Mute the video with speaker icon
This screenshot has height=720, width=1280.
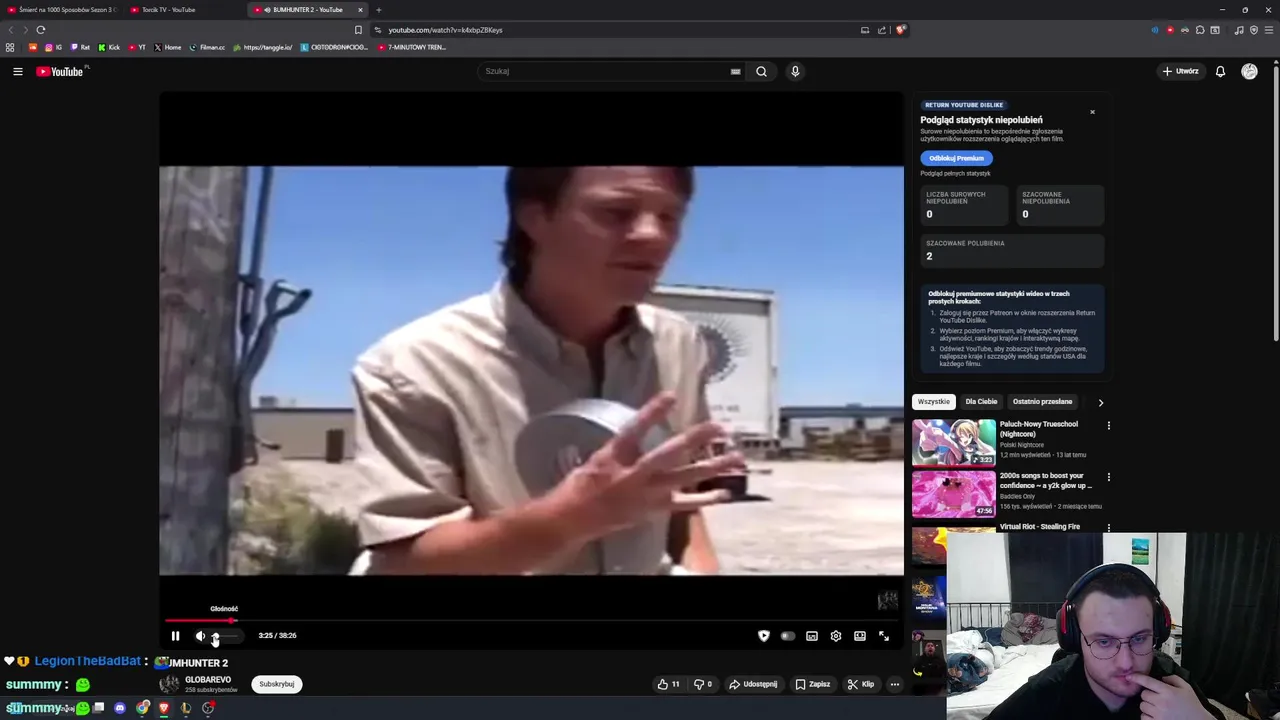(x=200, y=636)
